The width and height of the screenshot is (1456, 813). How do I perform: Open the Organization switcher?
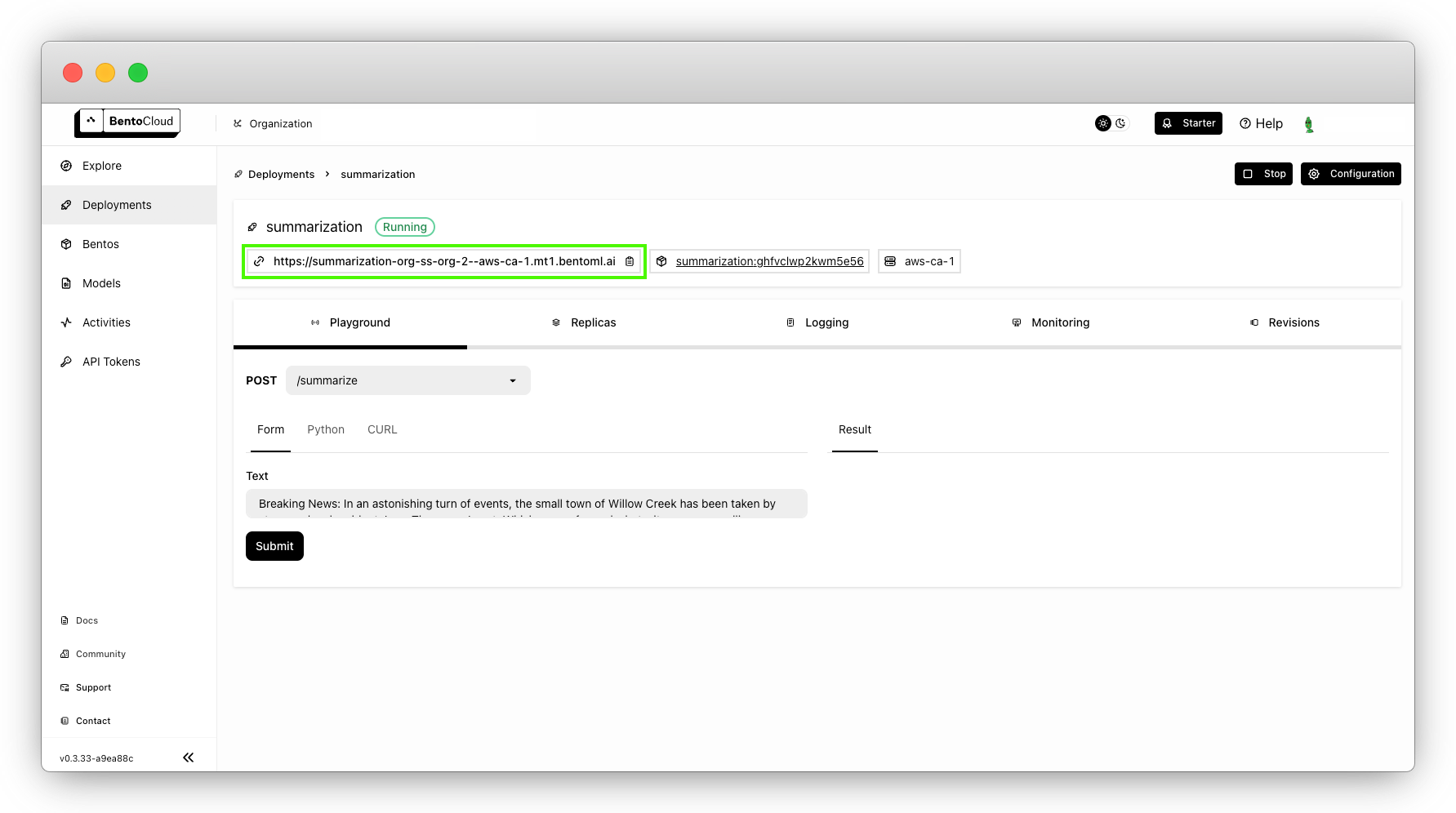click(273, 123)
